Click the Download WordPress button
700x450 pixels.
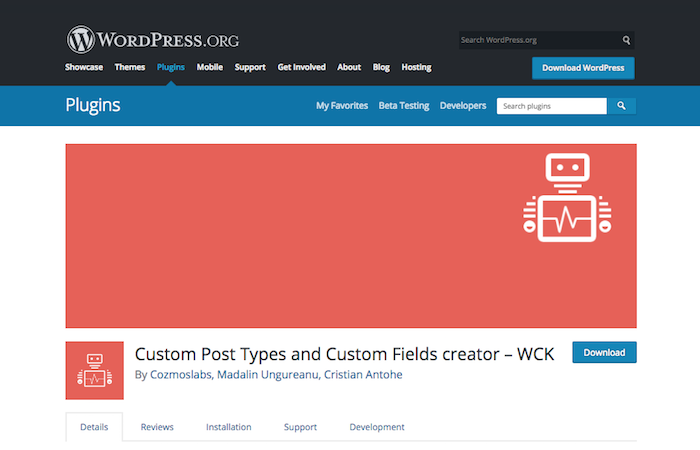[583, 68]
